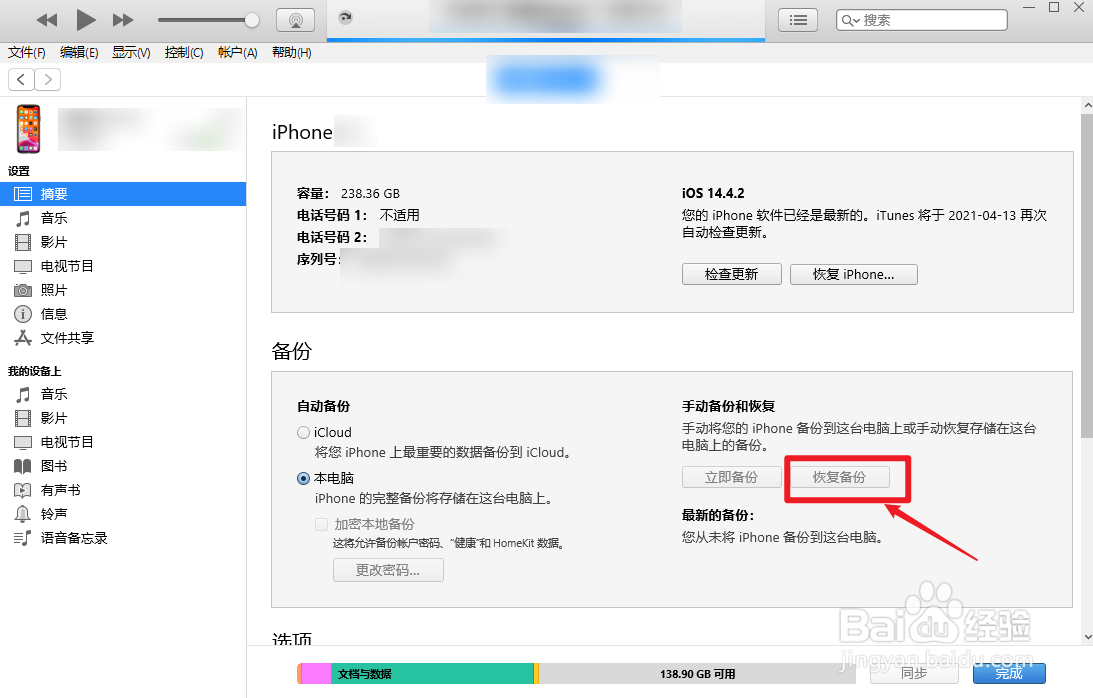Click the rewind previous track button
The width and height of the screenshot is (1093, 698).
click(47, 20)
